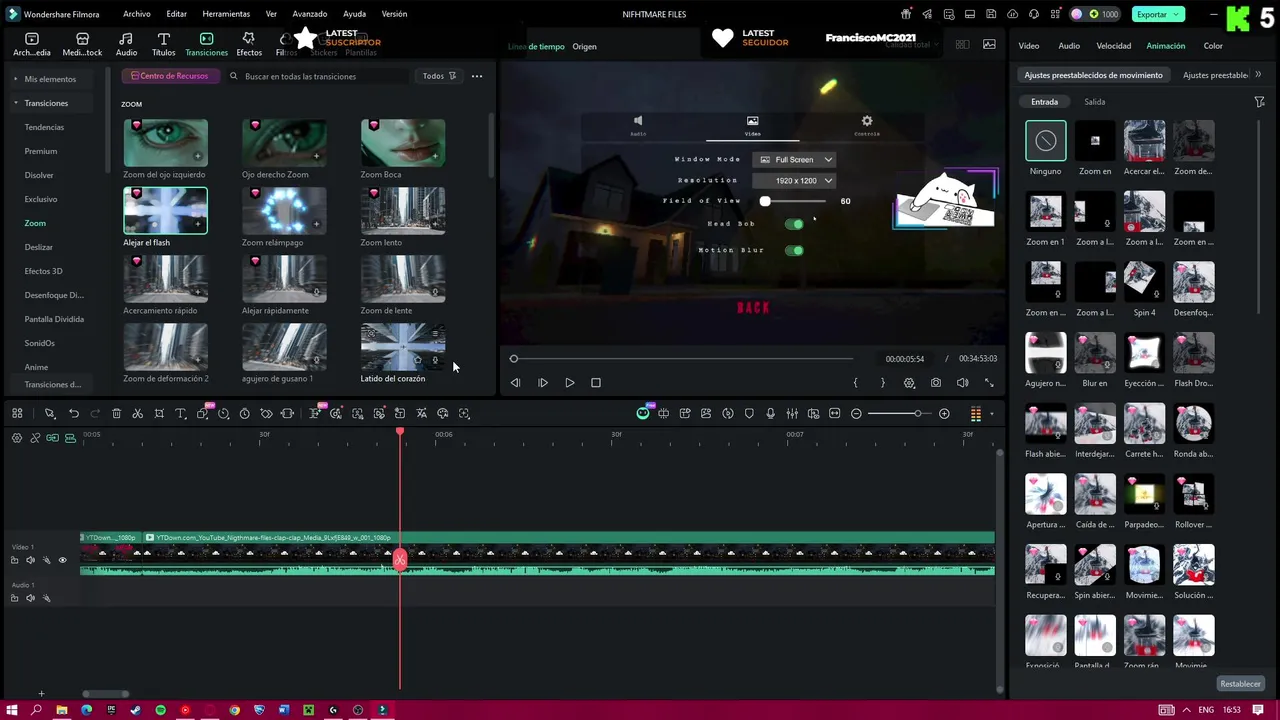
Task: Click the preview snapshot image icon at top right of viewer
Action: [x=989, y=44]
